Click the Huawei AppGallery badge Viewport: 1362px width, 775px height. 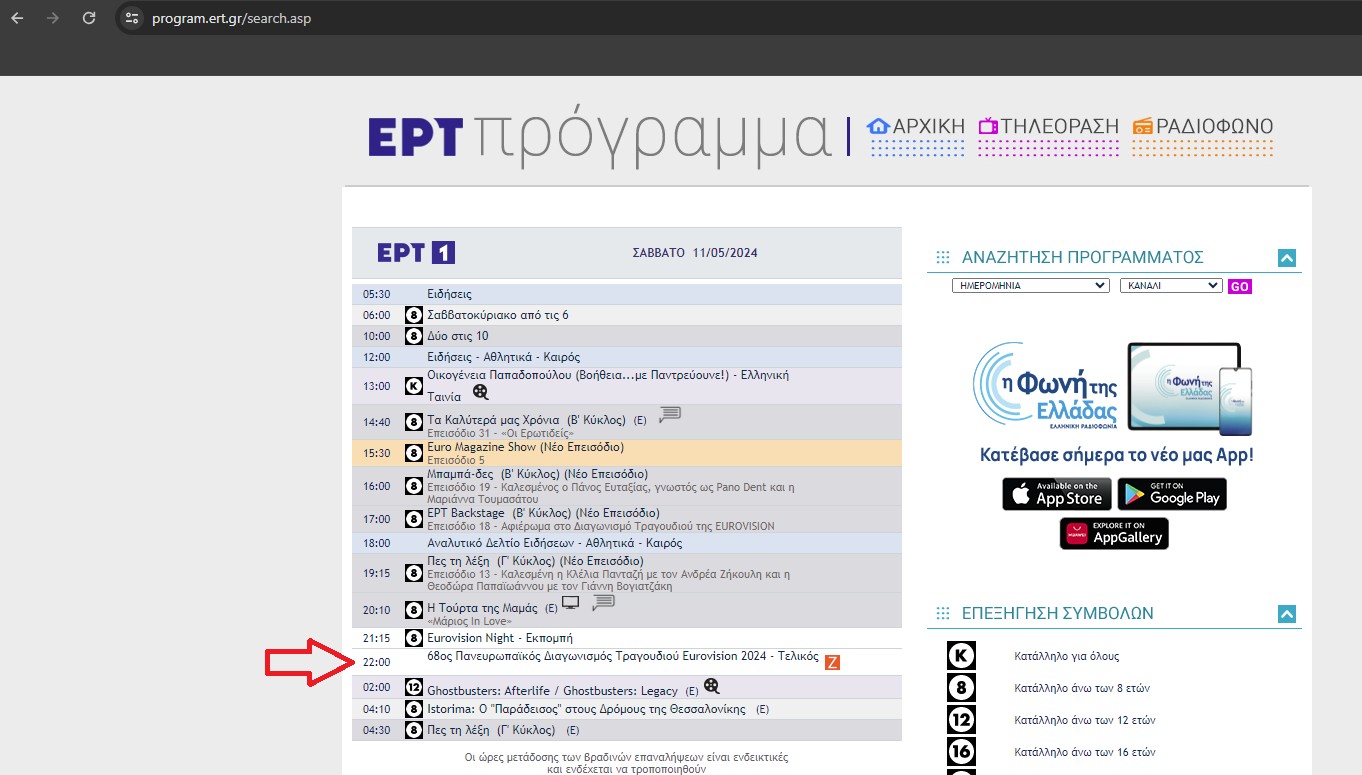[1114, 533]
